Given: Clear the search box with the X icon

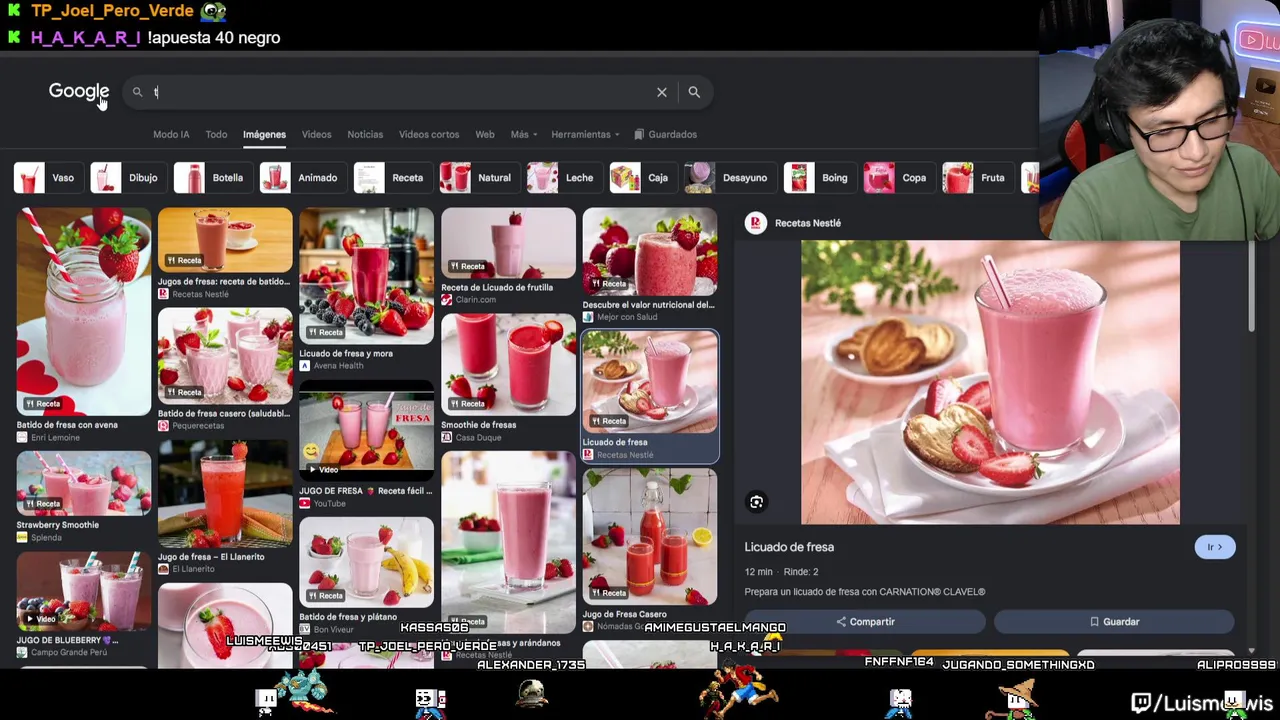Looking at the screenshot, I should click(662, 92).
